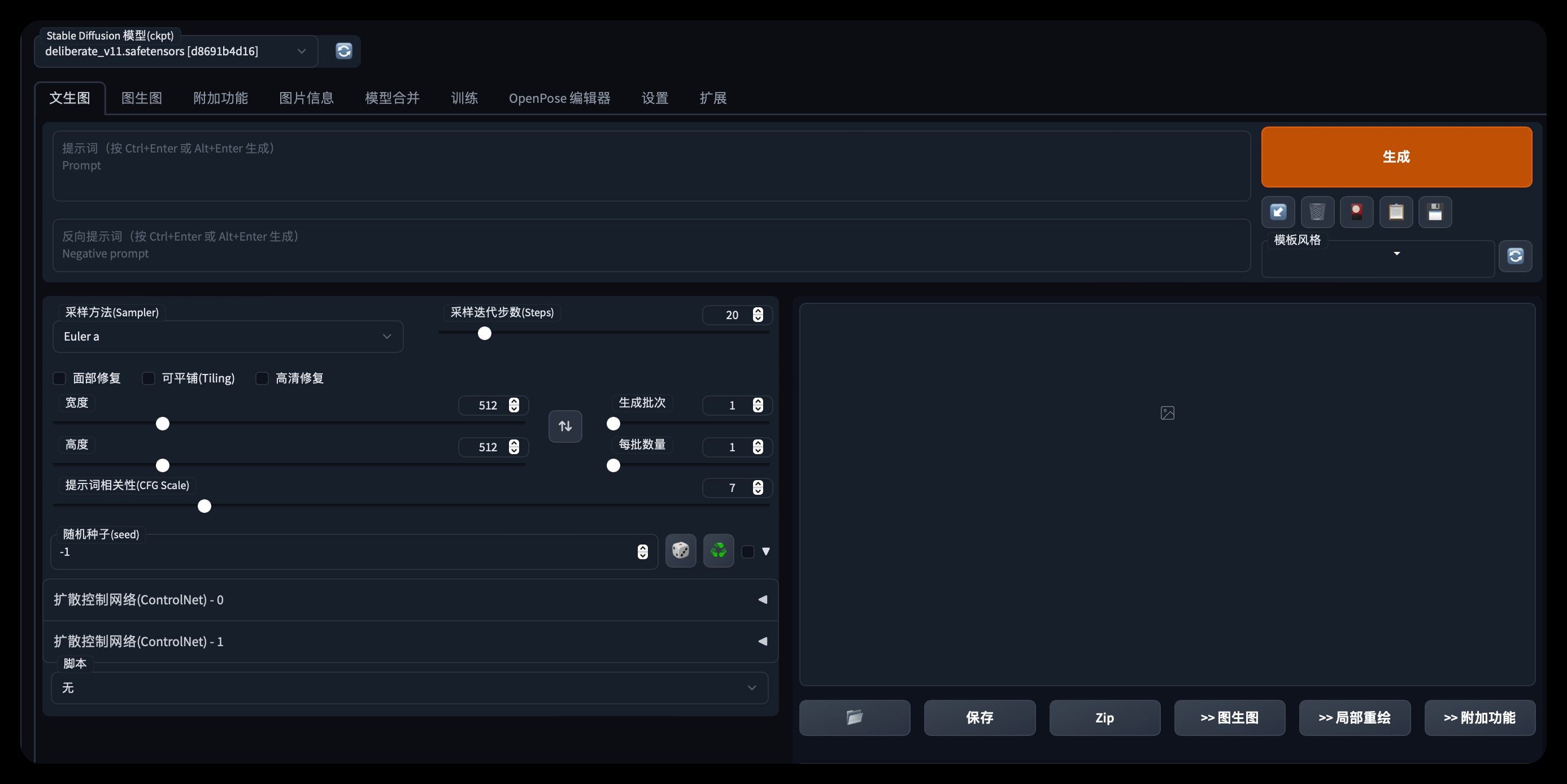
Task: Enable the 高清修复 checkbox
Action: coord(262,378)
